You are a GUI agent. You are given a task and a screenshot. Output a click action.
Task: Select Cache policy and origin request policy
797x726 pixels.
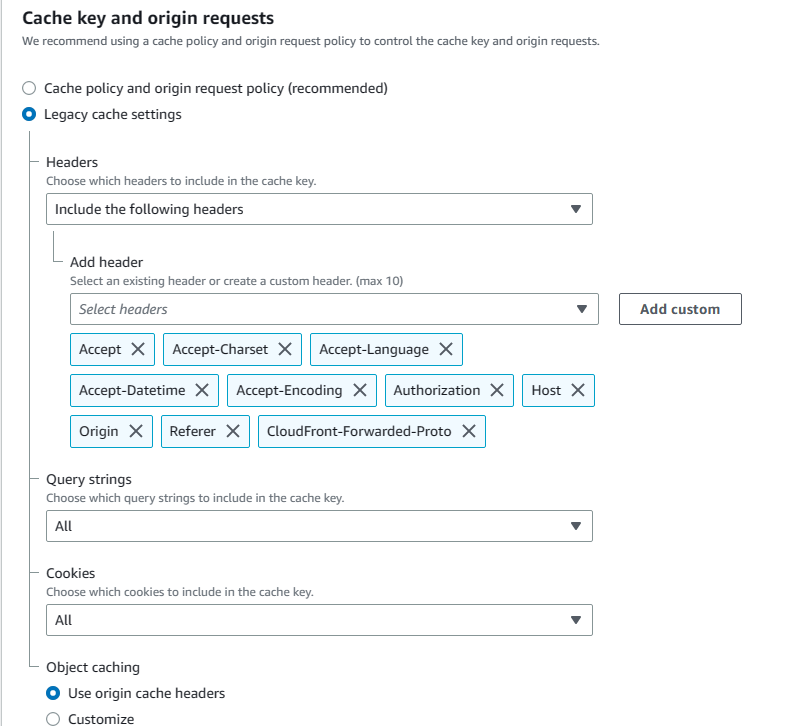pyautogui.click(x=29, y=88)
